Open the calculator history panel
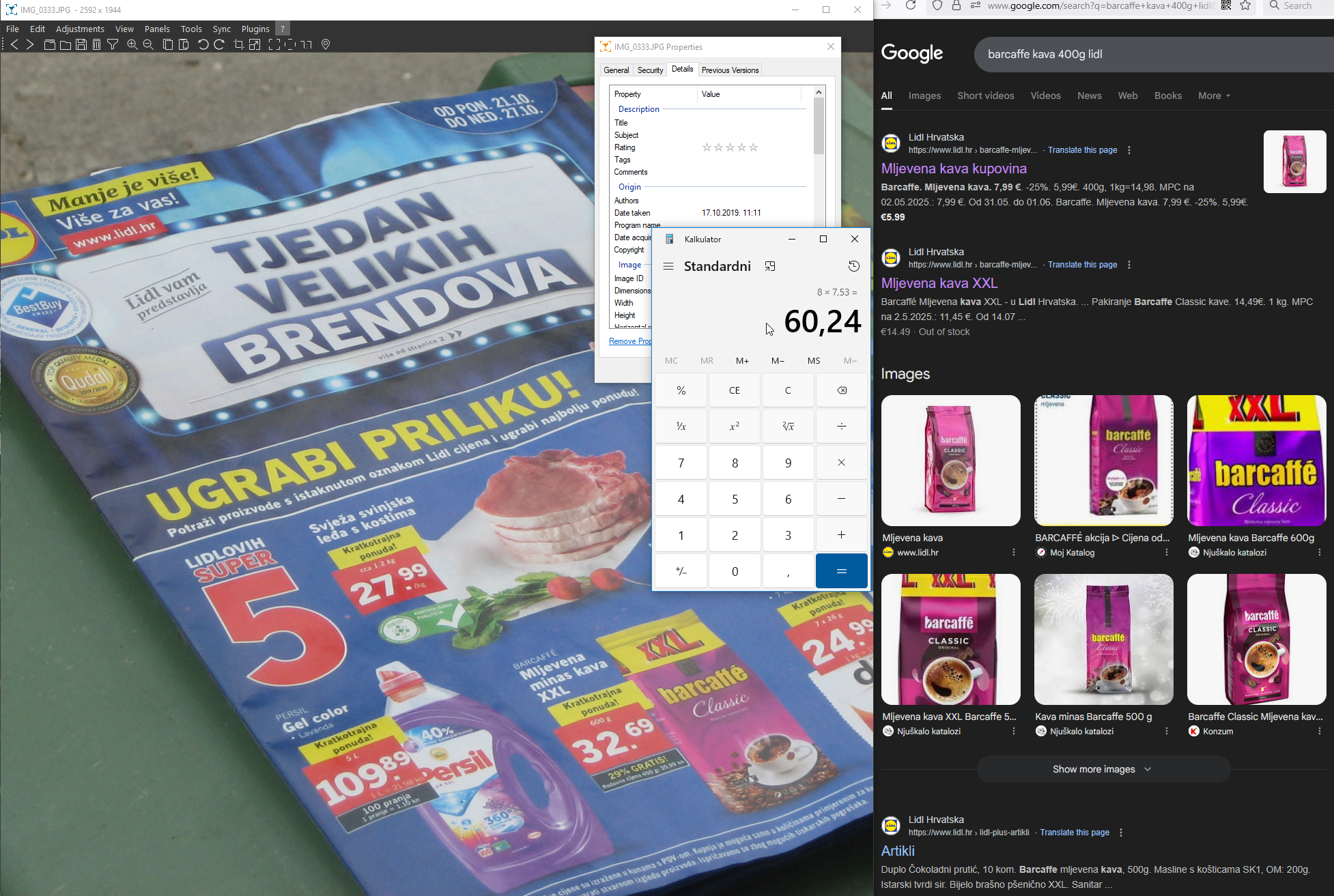This screenshot has width=1334, height=896. click(x=853, y=266)
